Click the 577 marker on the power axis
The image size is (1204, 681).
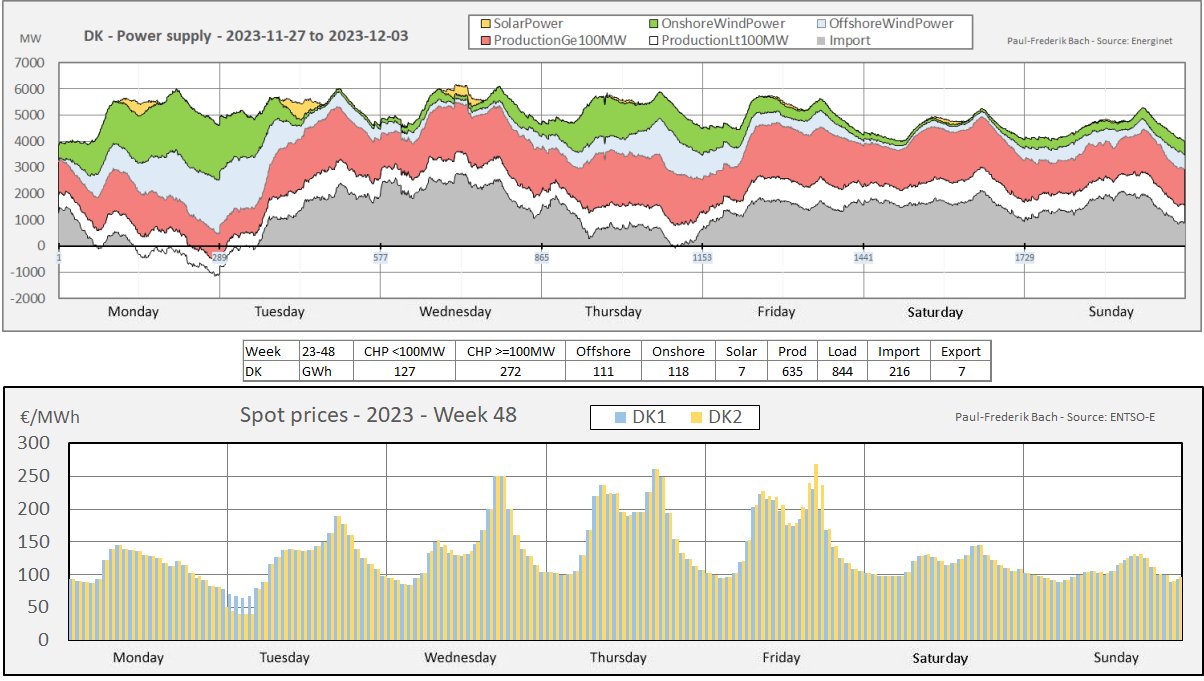380,258
